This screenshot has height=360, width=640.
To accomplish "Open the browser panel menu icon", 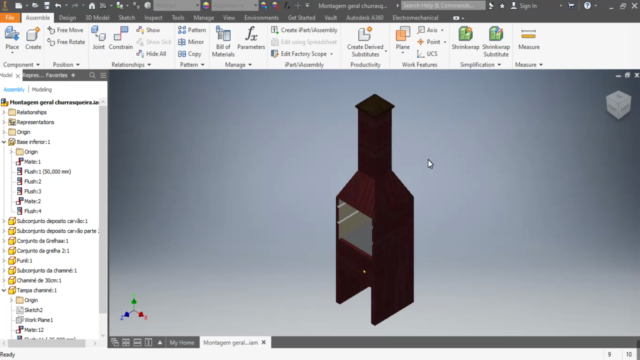I will [x=103, y=75].
